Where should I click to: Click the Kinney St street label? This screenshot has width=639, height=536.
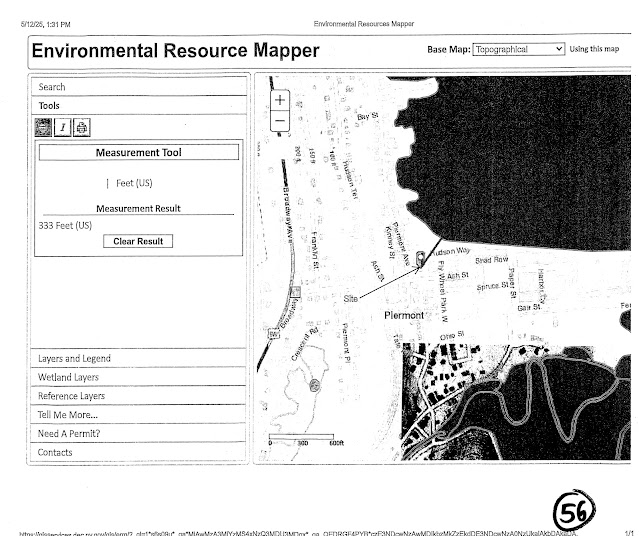390,243
